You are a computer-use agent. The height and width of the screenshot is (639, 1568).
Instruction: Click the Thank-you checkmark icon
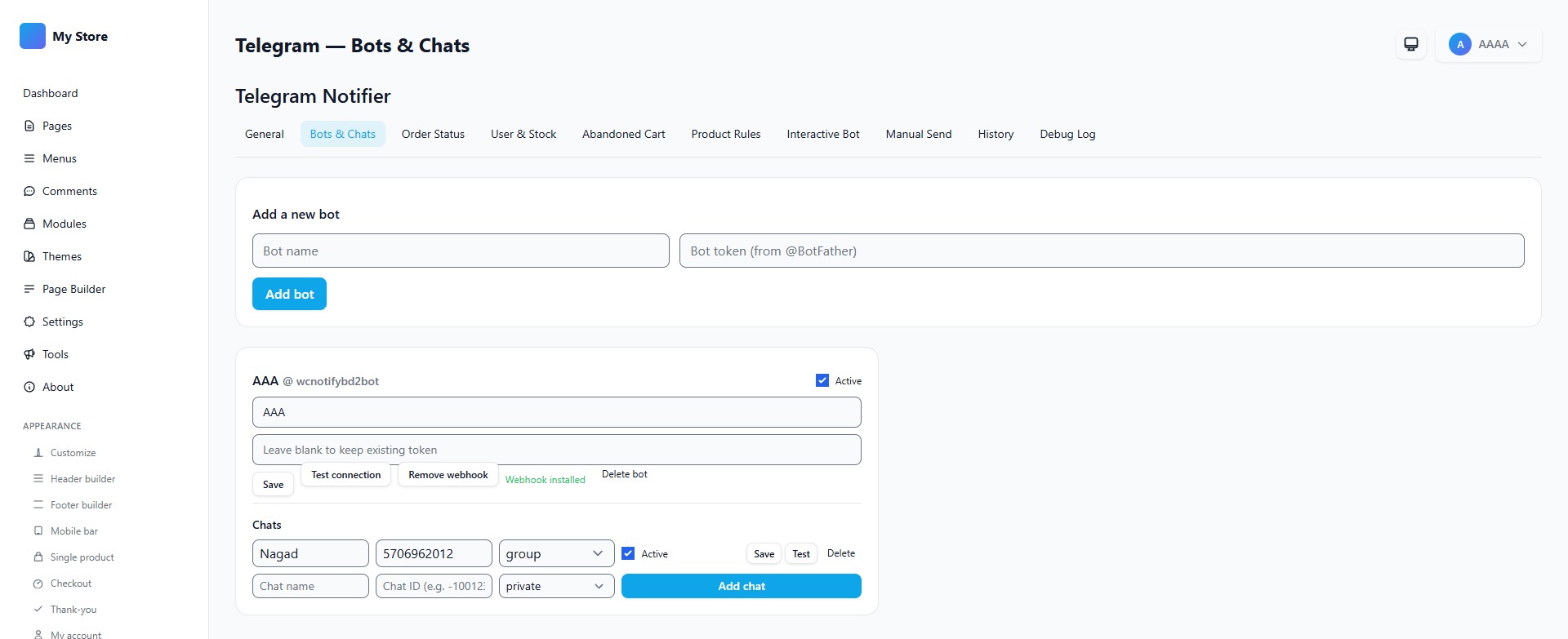coord(38,609)
